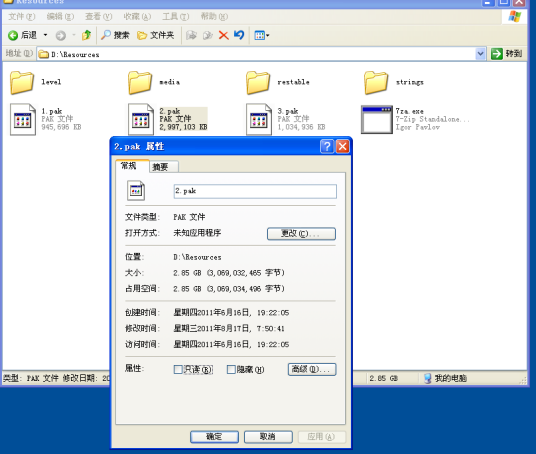This screenshot has height=454, width=536.
Task: Expand the address bar dropdown arrow
Action: pyautogui.click(x=480, y=54)
